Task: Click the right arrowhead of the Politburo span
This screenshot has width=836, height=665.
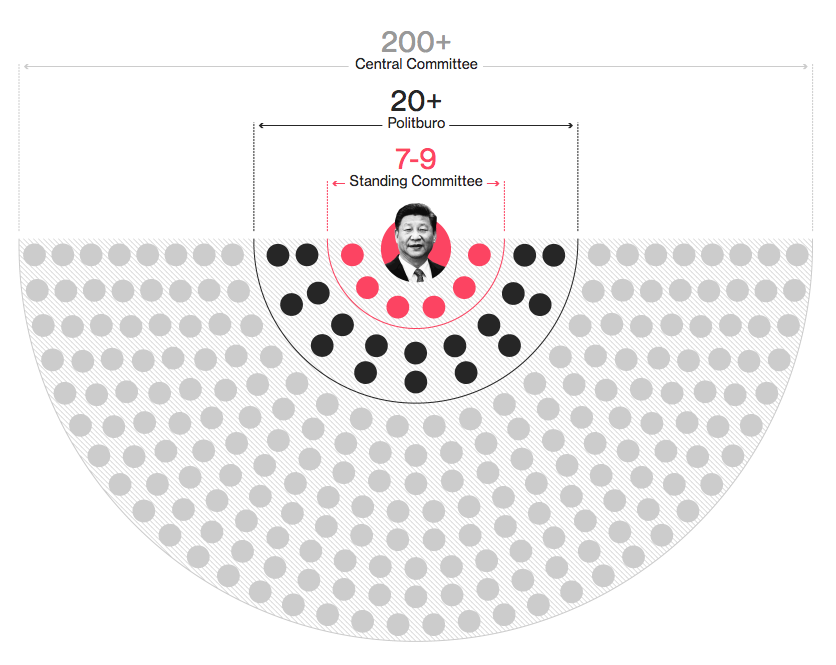Action: tap(570, 125)
